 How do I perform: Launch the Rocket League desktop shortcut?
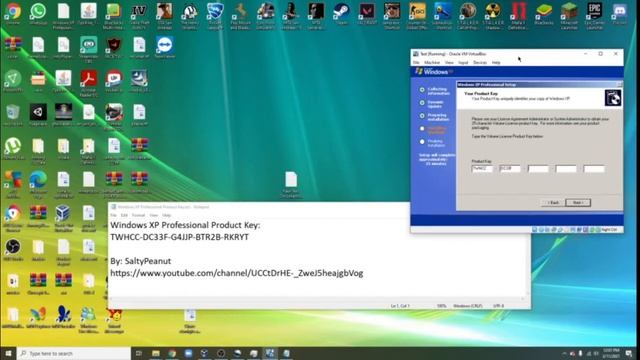[215, 11]
